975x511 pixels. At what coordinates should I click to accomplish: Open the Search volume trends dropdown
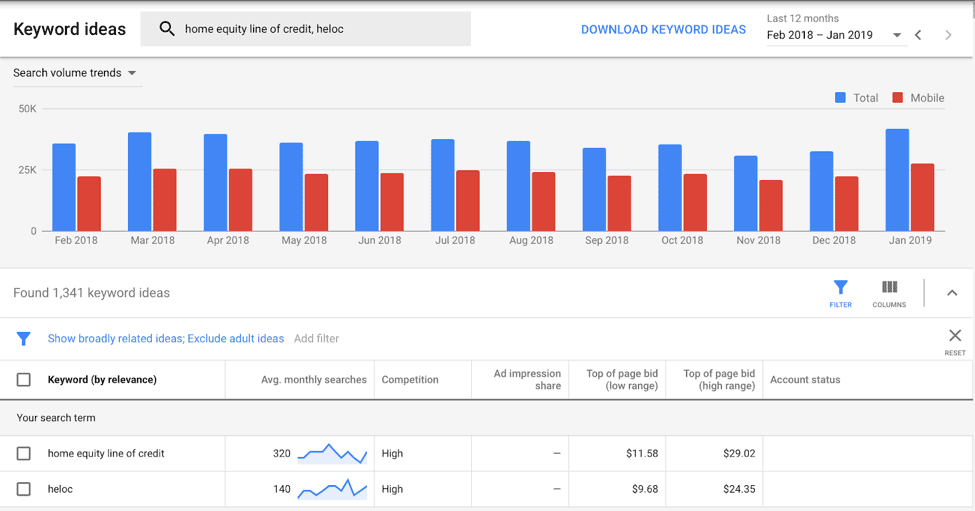75,73
